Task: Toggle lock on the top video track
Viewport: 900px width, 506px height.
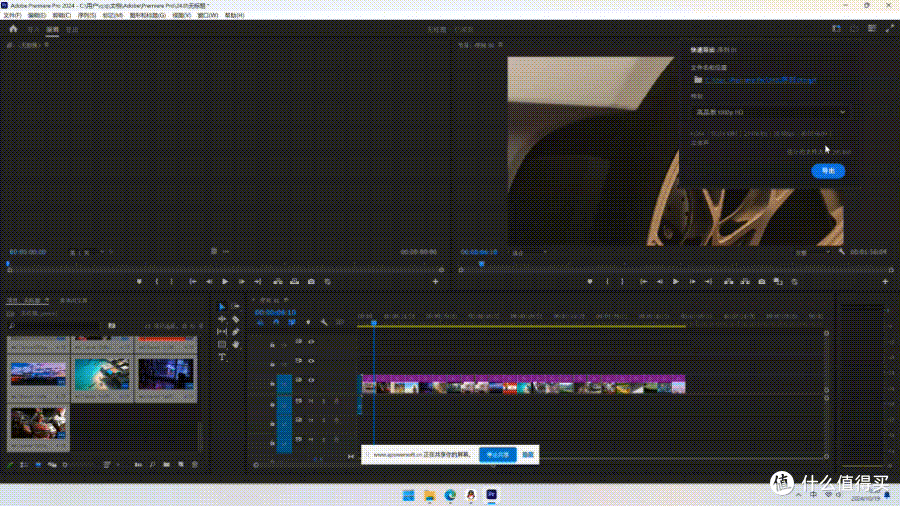Action: [x=272, y=345]
